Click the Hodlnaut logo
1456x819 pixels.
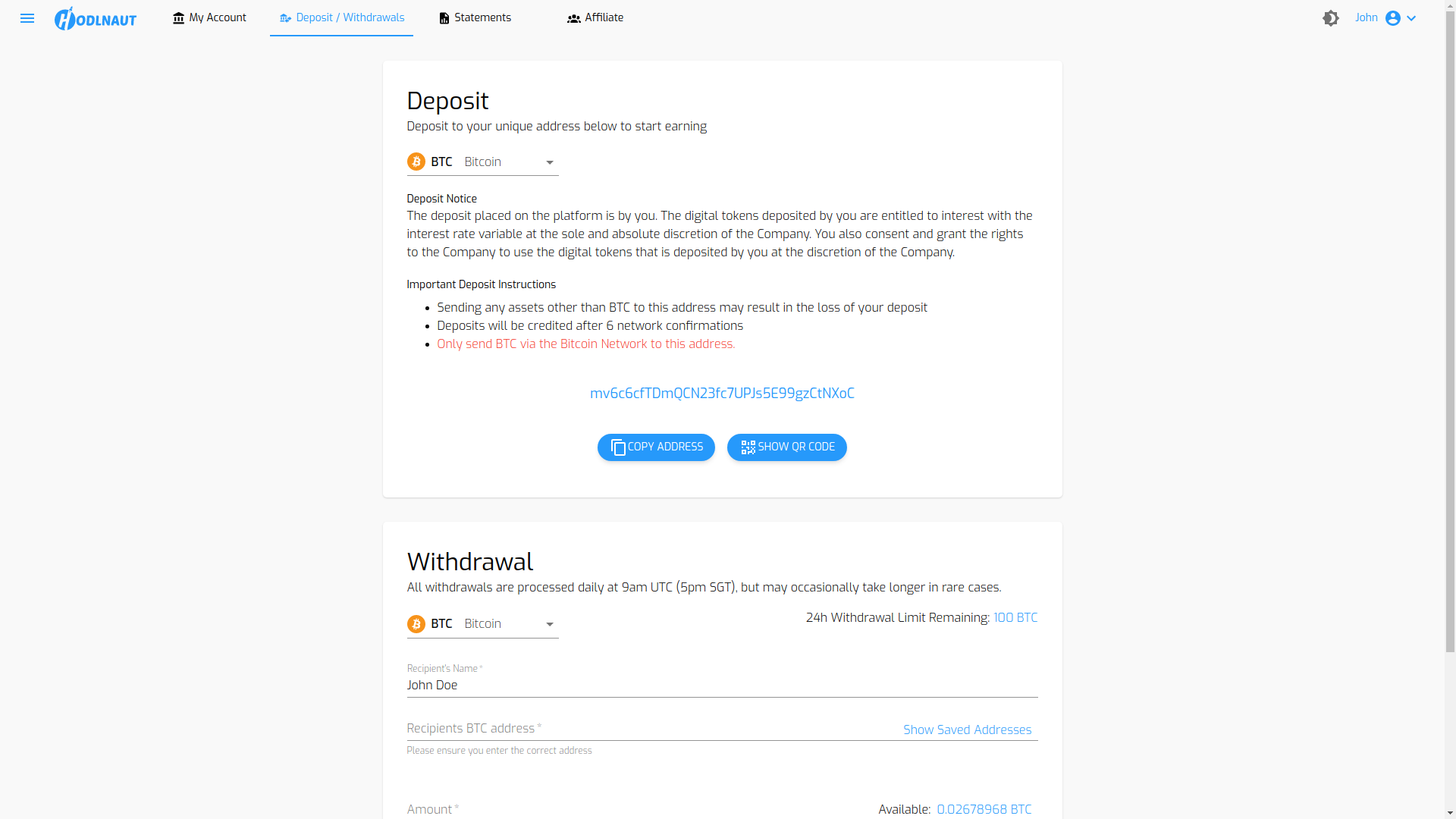tap(96, 18)
